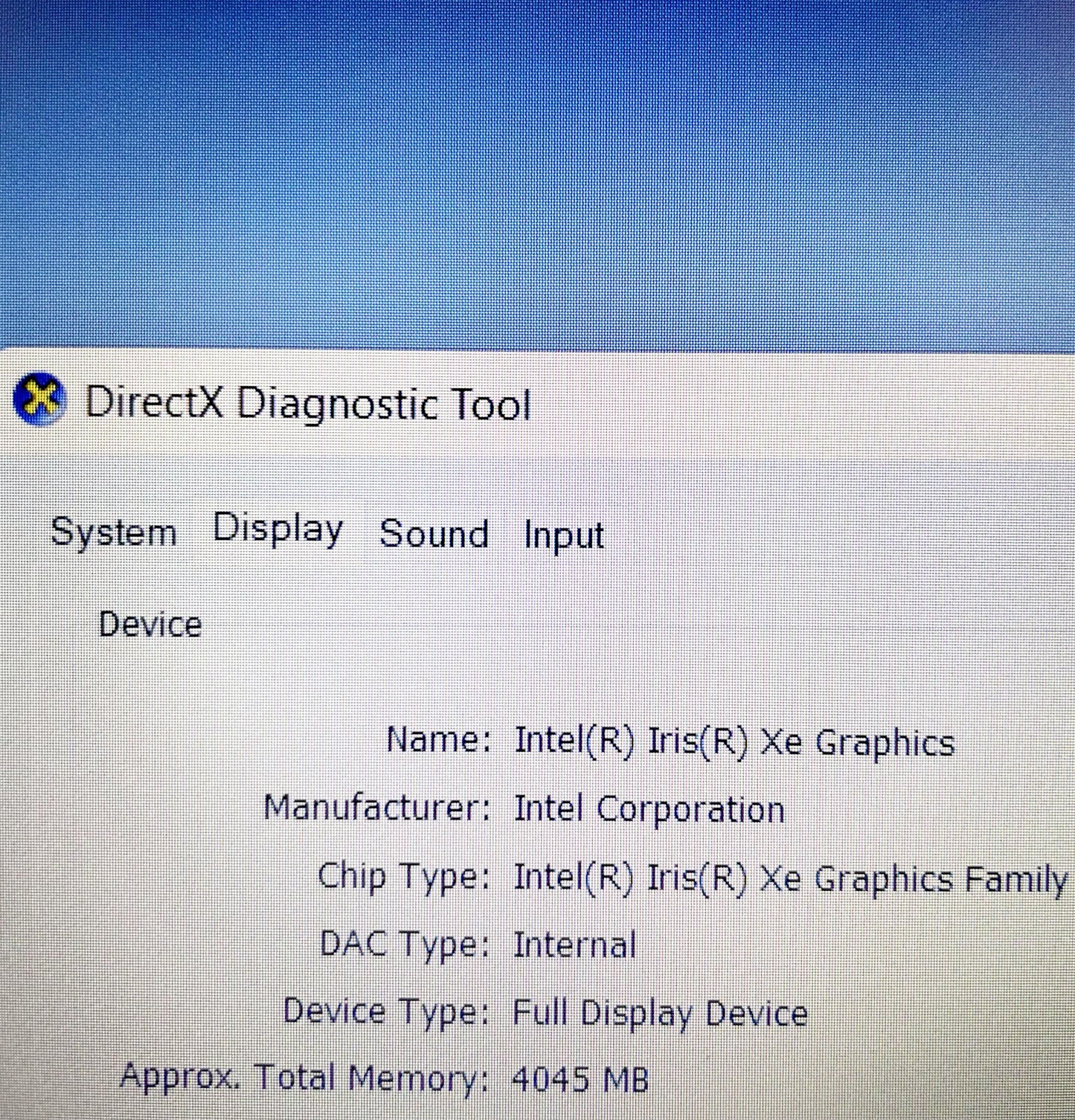This screenshot has height=1120, width=1075.
Task: Select the Intel(R) Iris(R) Xe Graphics name value
Action: click(734, 742)
